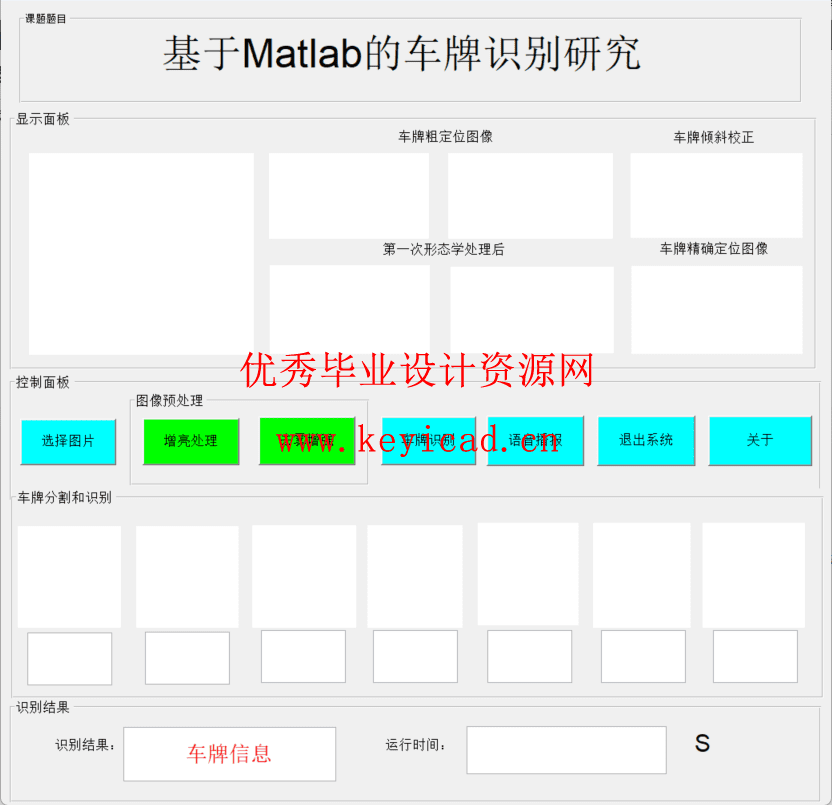The height and width of the screenshot is (805, 832).
Task: Click the 运行时间： label text
Action: tap(415, 745)
